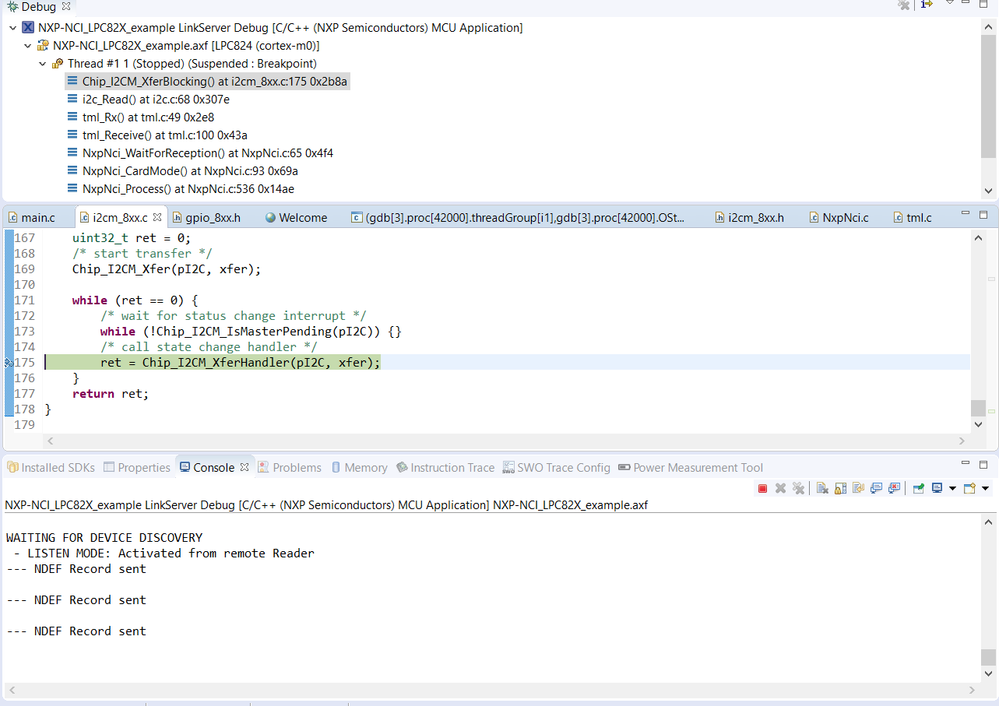999x706 pixels.
Task: Click Display Selected Console icon
Action: point(937,488)
